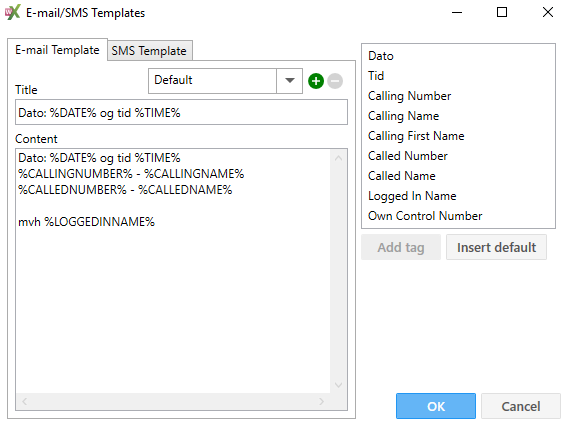This screenshot has width=570, height=428.
Task: Confirm with the OK button
Action: tap(436, 406)
